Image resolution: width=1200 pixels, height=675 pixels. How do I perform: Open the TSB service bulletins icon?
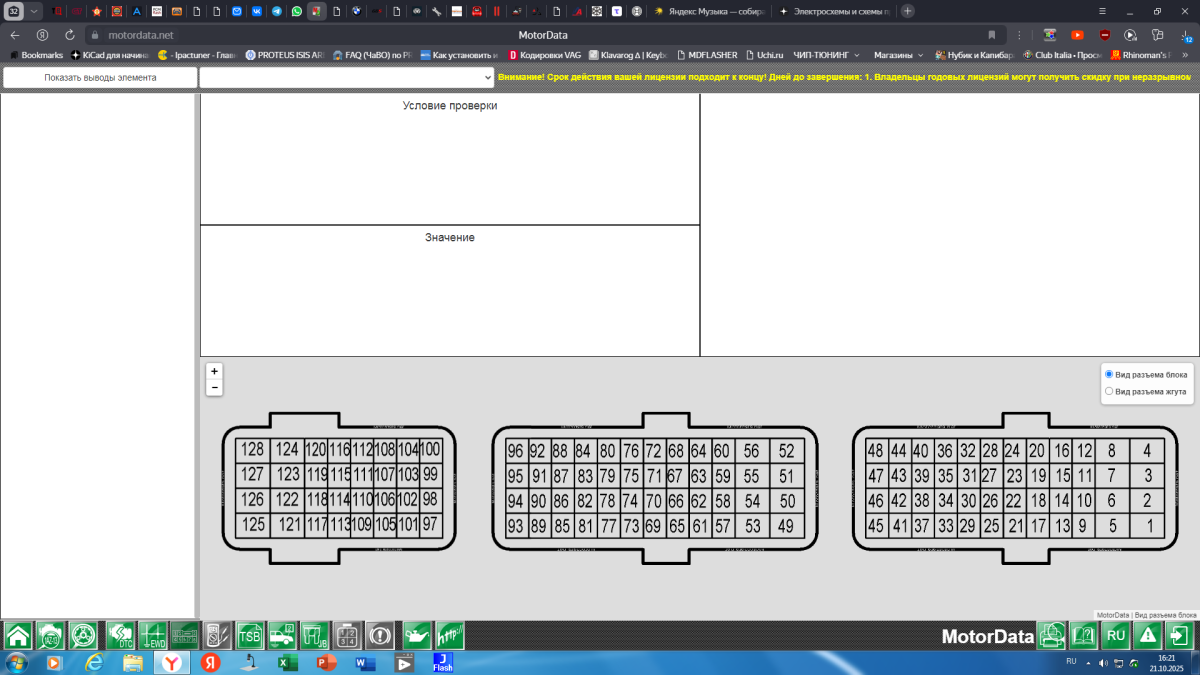pyautogui.click(x=250, y=635)
